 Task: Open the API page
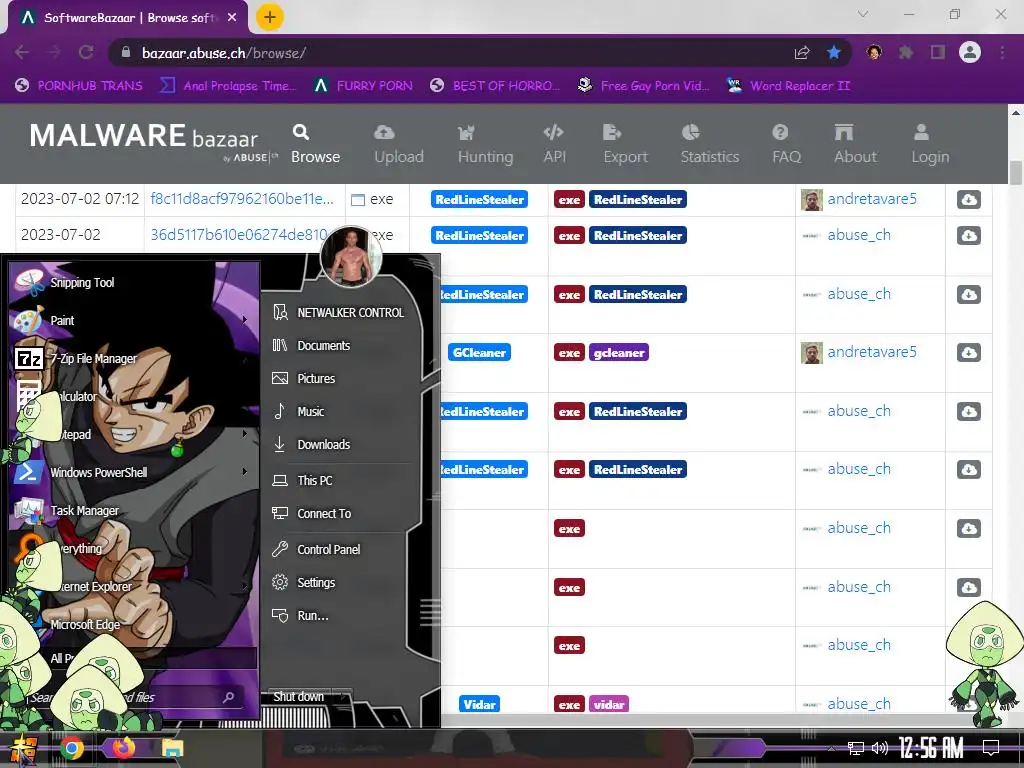click(x=554, y=144)
